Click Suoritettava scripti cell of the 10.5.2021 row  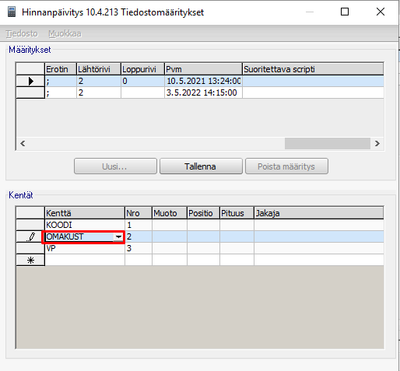coord(313,81)
